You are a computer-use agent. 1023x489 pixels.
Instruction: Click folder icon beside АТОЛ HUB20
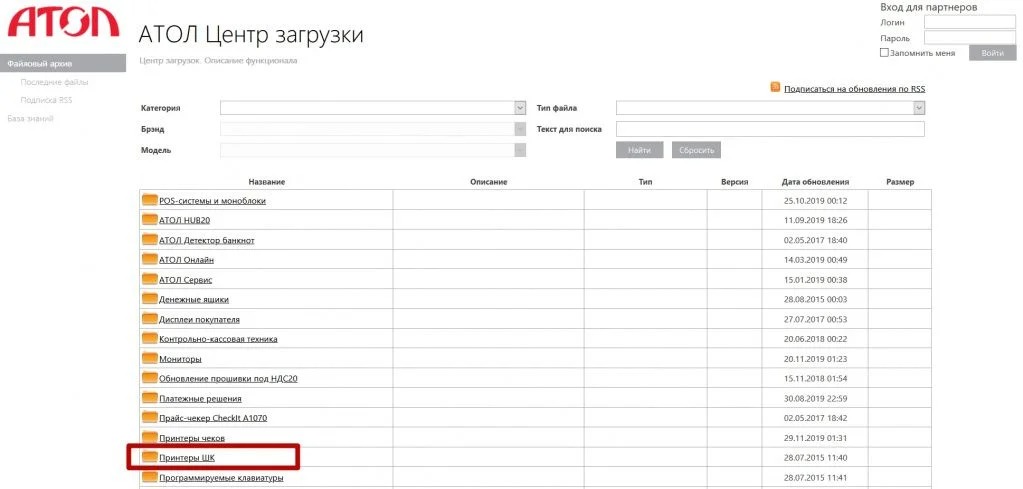(150, 220)
